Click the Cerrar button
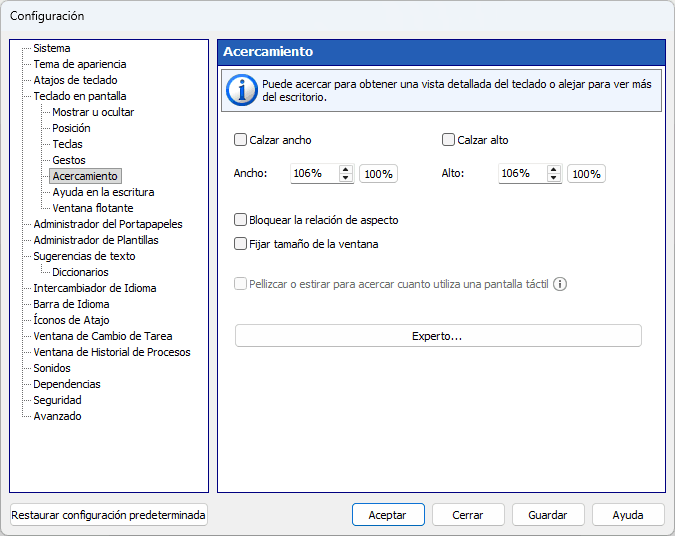Screen dimensions: 675x536 pos(468,515)
